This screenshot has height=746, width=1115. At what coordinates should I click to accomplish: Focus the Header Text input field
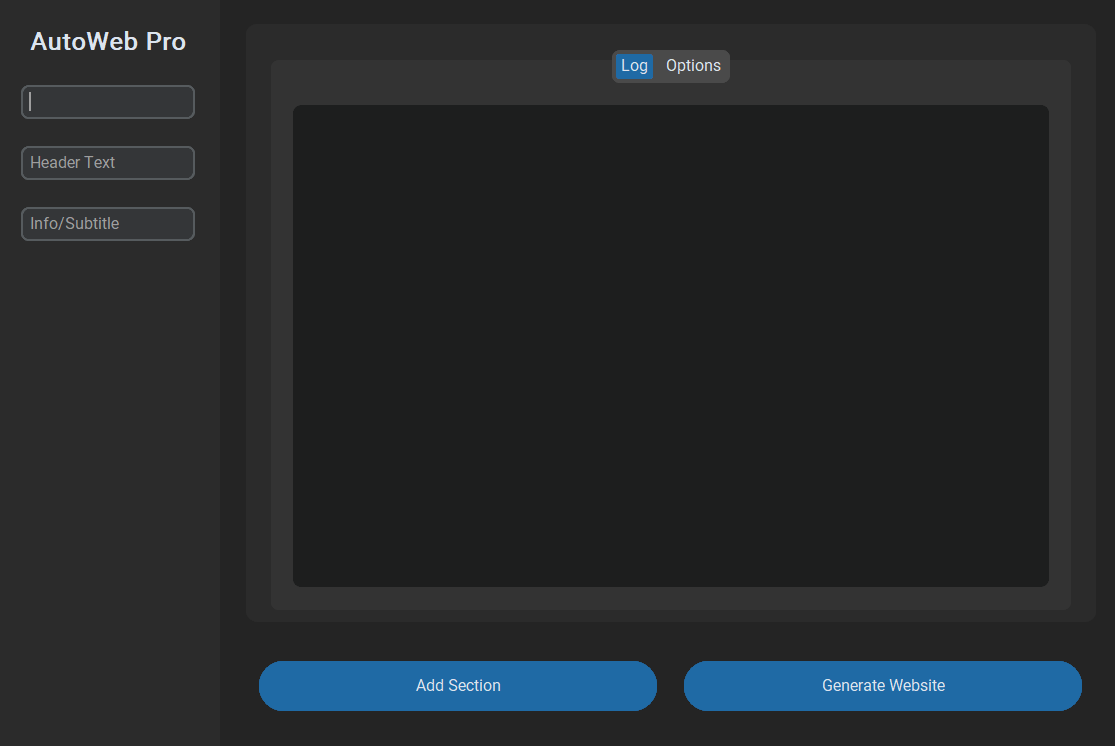click(x=108, y=163)
